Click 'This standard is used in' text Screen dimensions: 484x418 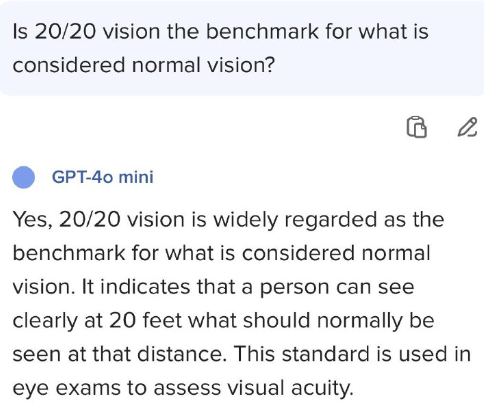tap(353, 354)
